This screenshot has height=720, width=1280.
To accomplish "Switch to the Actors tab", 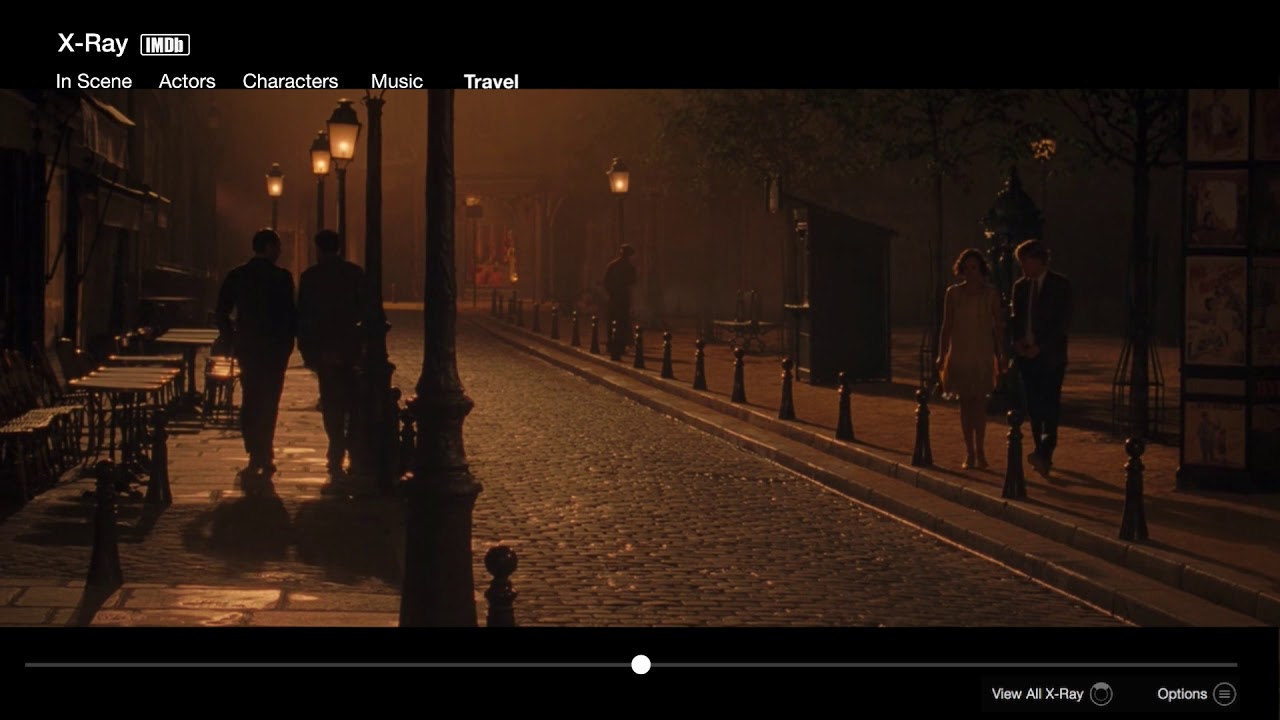I will pos(187,81).
